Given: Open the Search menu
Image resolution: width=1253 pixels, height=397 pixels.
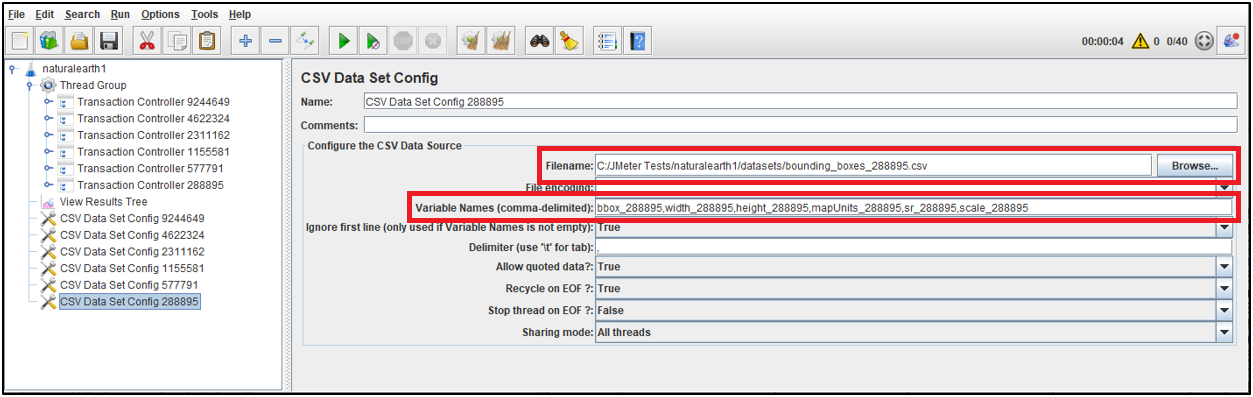Looking at the screenshot, I should click(82, 14).
